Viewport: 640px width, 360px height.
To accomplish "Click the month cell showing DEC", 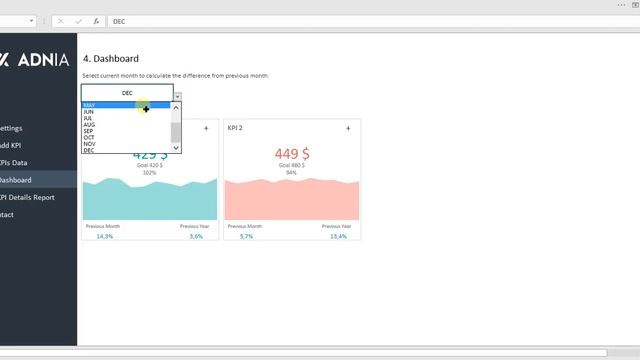I will point(127,93).
